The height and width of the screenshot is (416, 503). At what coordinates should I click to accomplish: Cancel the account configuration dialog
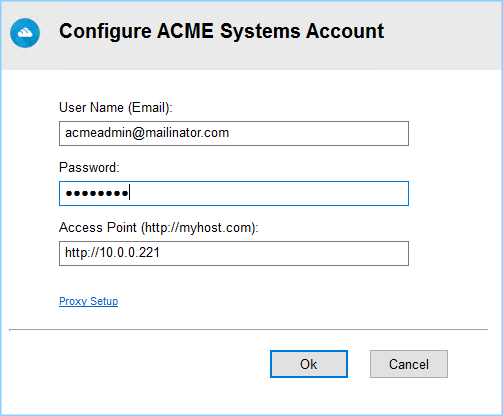point(409,364)
